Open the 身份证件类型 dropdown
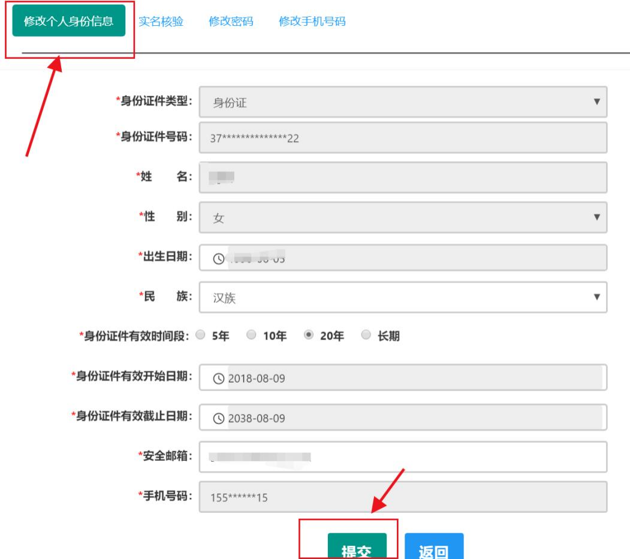630x559 pixels. click(x=402, y=101)
